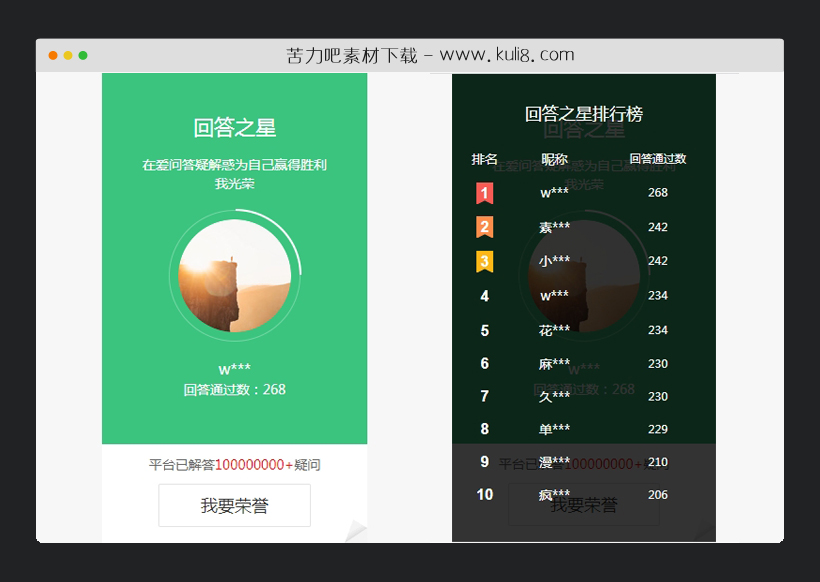820x582 pixels.
Task: Expand the 排名 column header
Action: coord(484,158)
